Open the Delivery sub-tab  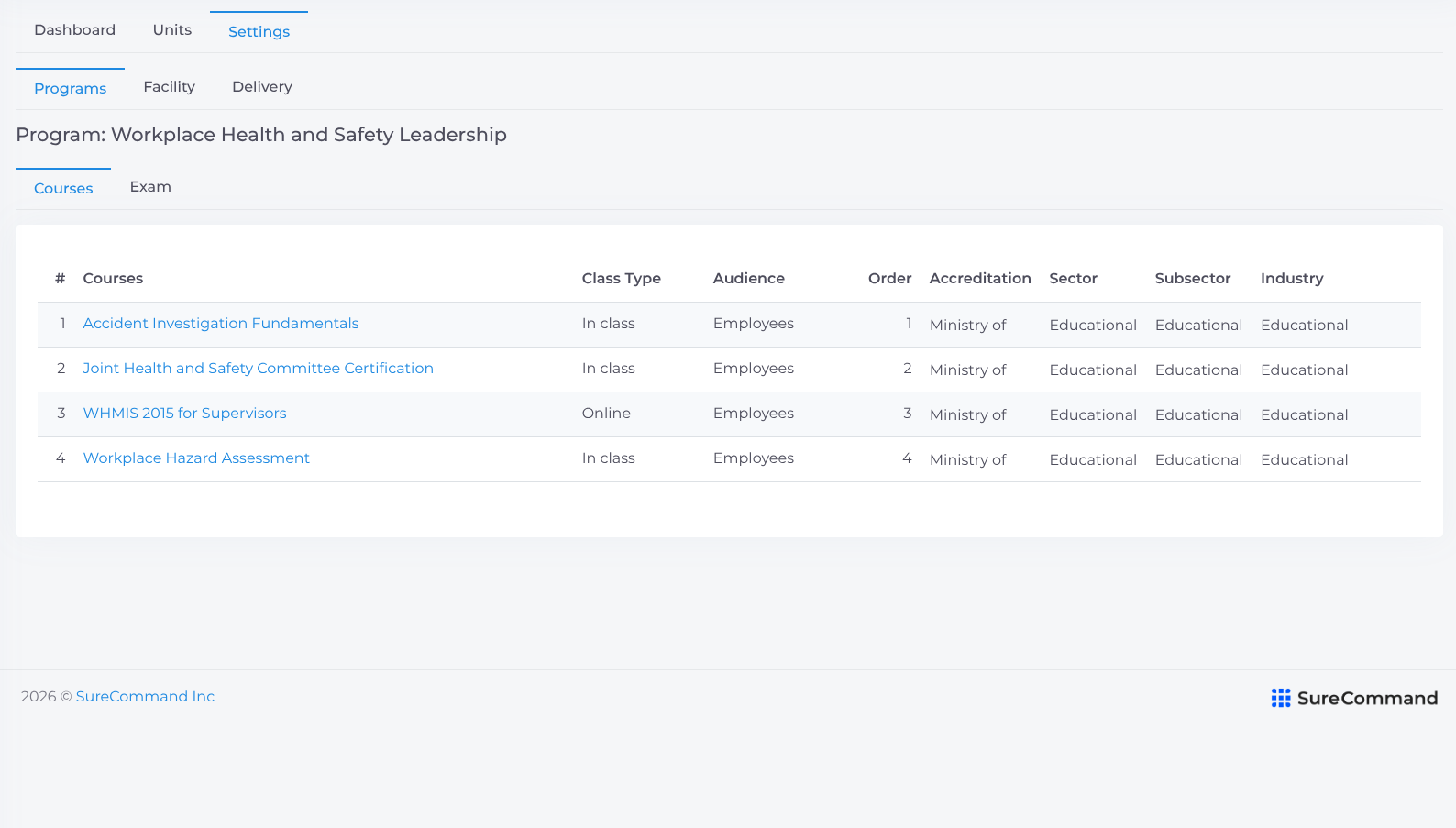pyautogui.click(x=262, y=87)
